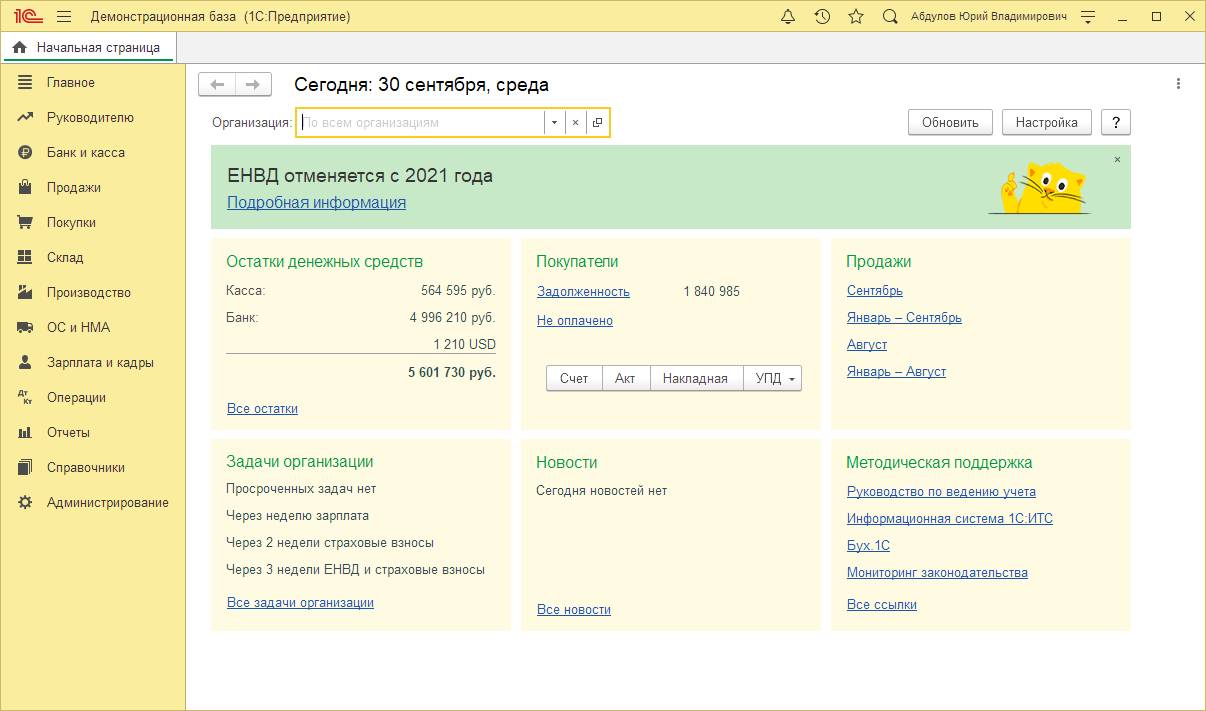Click the Зарплата и кадры person icon
The image size is (1206, 711).
[x=25, y=363]
